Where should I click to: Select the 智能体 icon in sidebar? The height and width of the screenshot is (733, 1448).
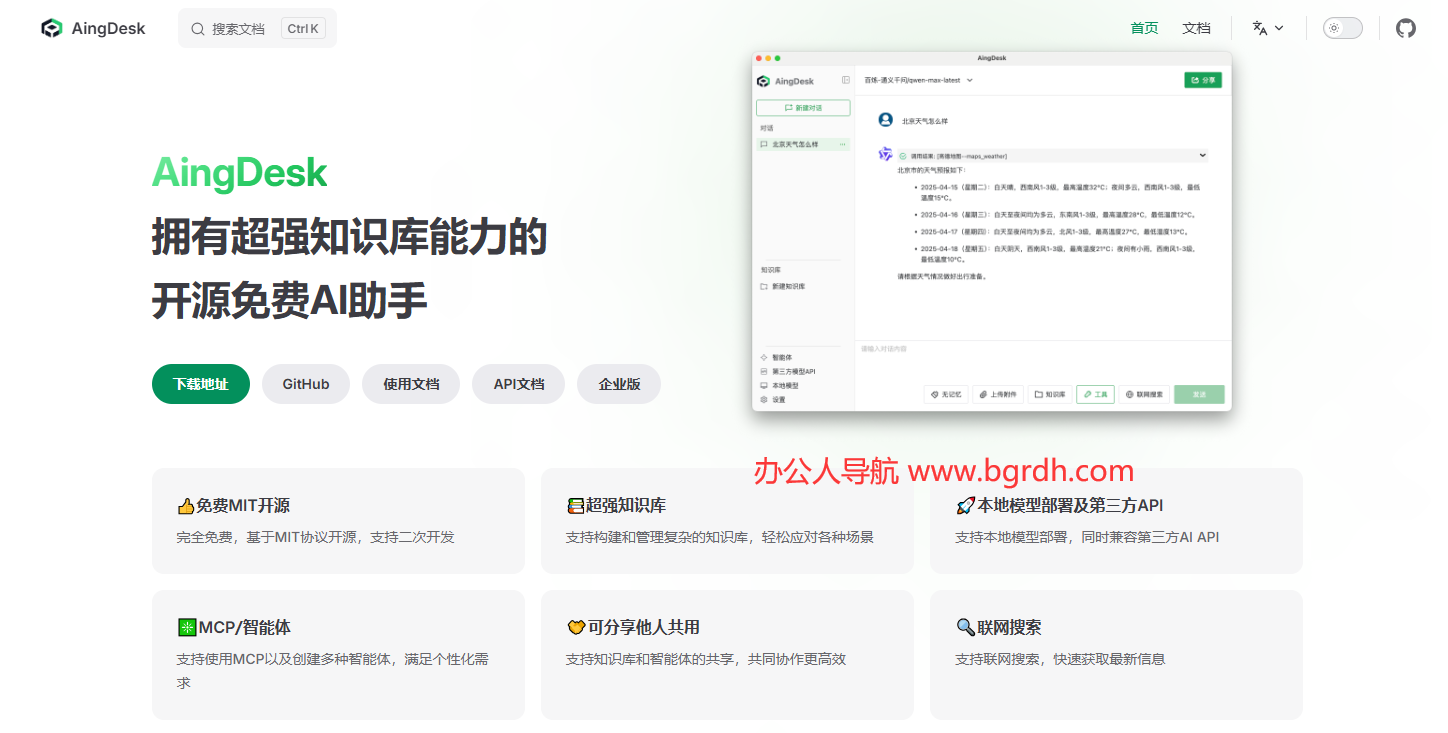pyautogui.click(x=765, y=357)
